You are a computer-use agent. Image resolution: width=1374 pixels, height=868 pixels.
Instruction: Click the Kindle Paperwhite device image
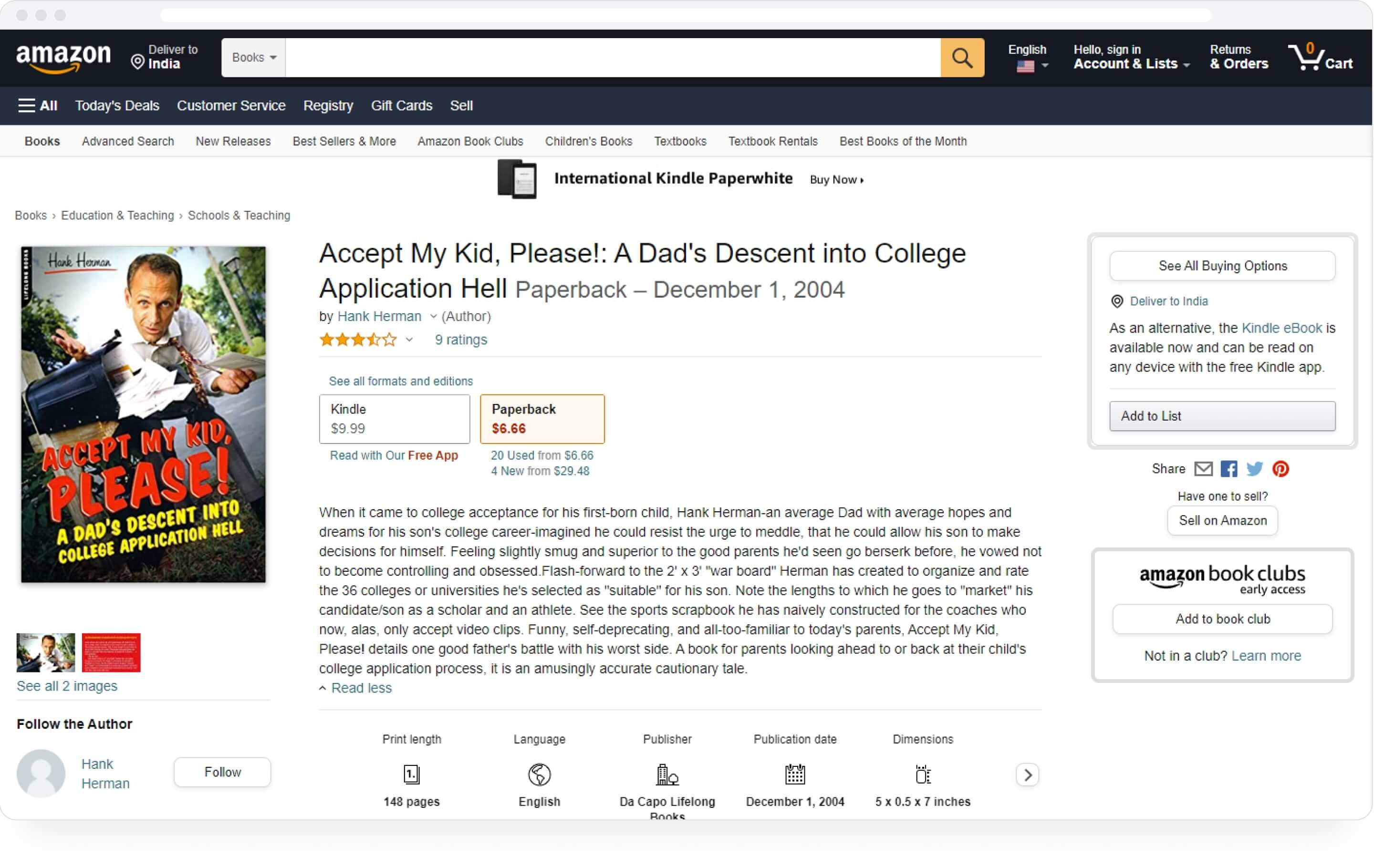click(517, 179)
